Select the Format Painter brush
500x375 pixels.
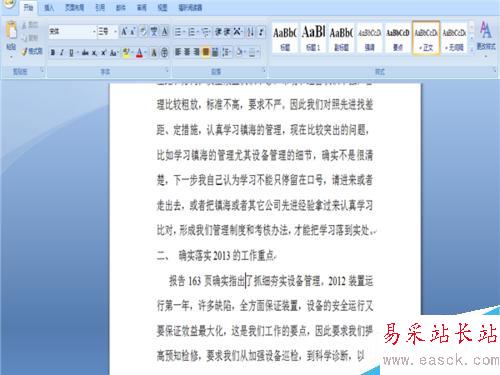click(x=25, y=51)
